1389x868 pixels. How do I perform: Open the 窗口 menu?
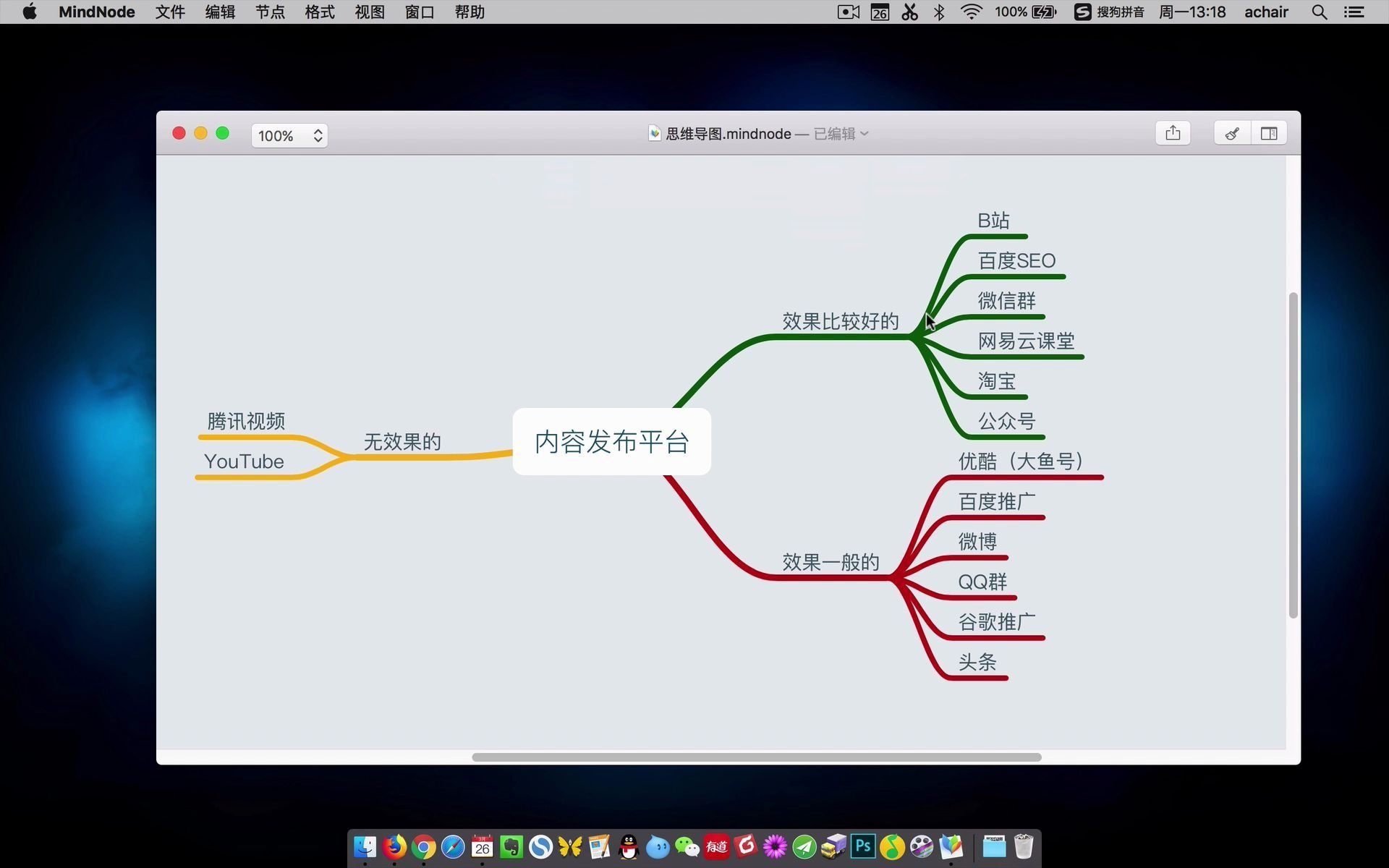click(420, 12)
